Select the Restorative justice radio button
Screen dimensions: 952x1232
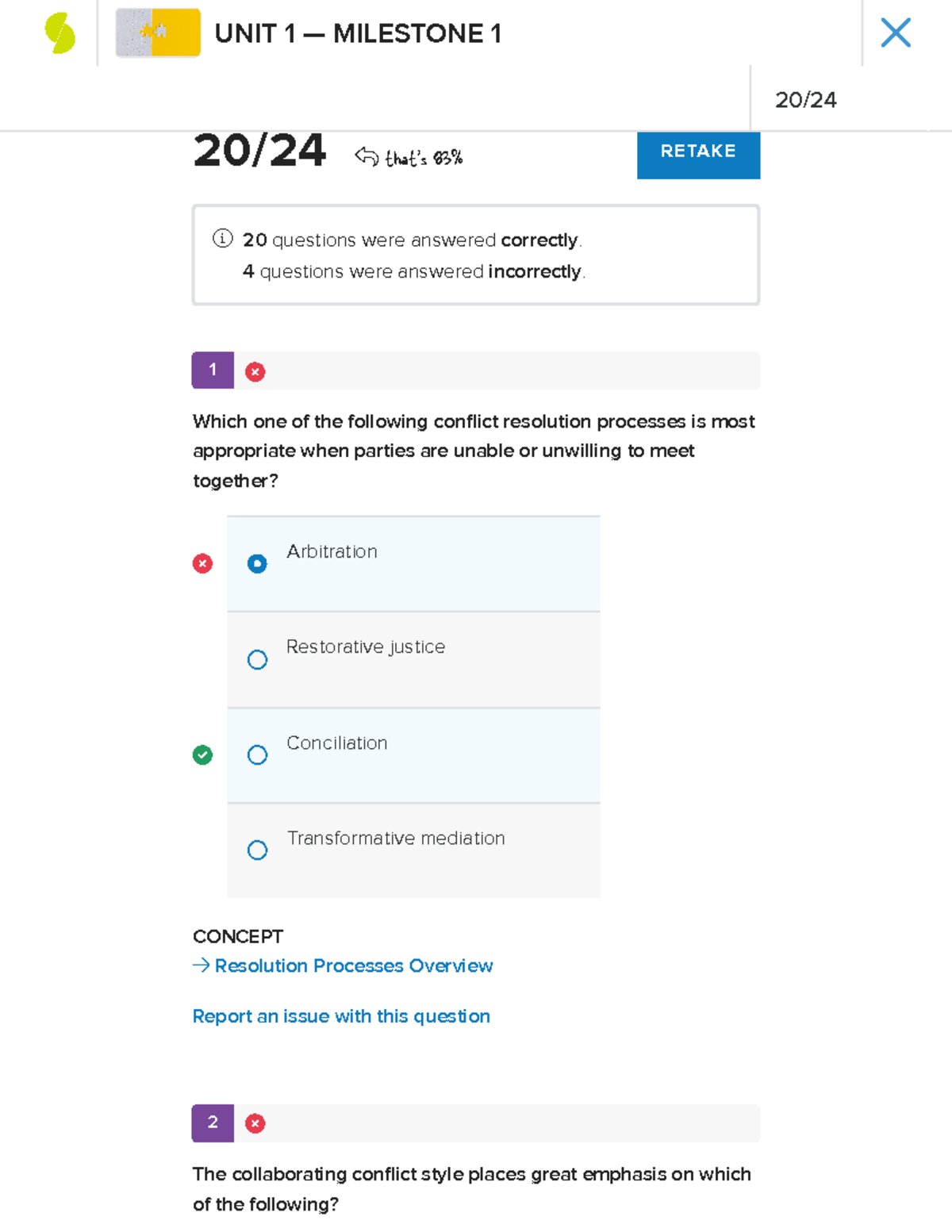(x=257, y=659)
